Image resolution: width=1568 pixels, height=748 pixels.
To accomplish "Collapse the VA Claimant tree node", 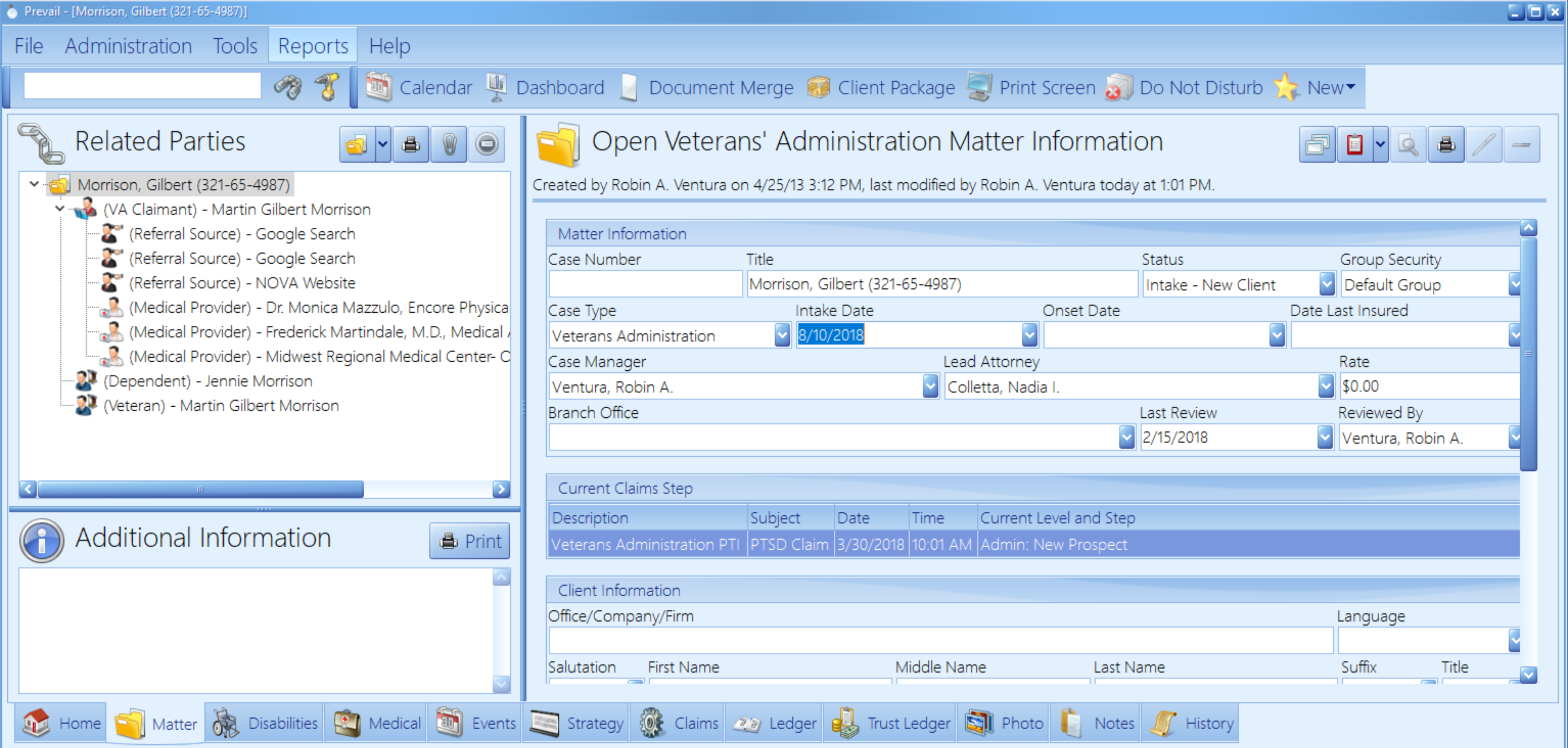I will 60,209.
